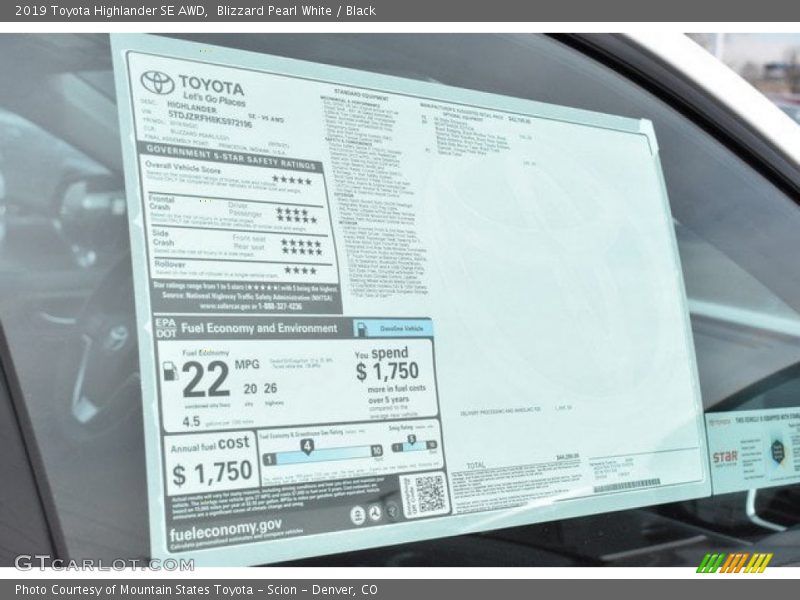Click the 'Side Crash' label
This screenshot has width=800, height=600.
(x=163, y=238)
